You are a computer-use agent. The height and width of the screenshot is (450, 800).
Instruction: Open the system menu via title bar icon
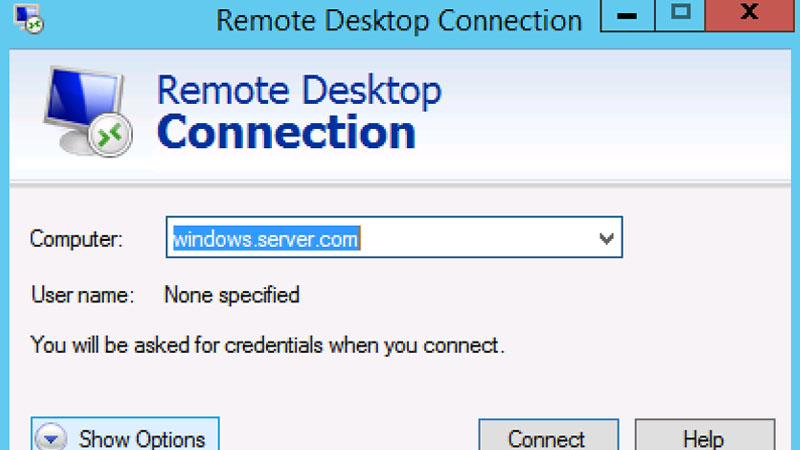point(29,18)
